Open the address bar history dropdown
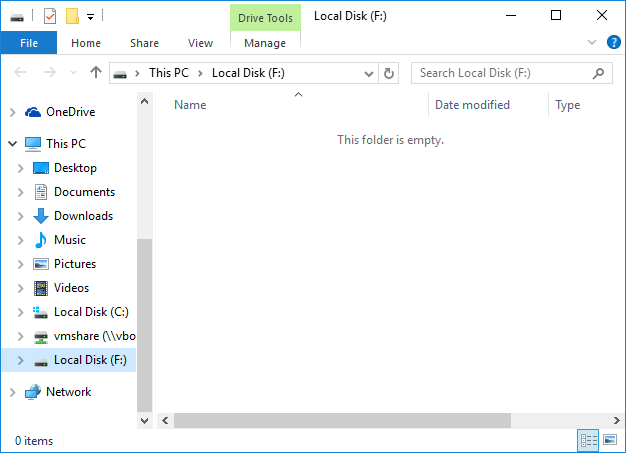The image size is (626, 453). [x=369, y=73]
